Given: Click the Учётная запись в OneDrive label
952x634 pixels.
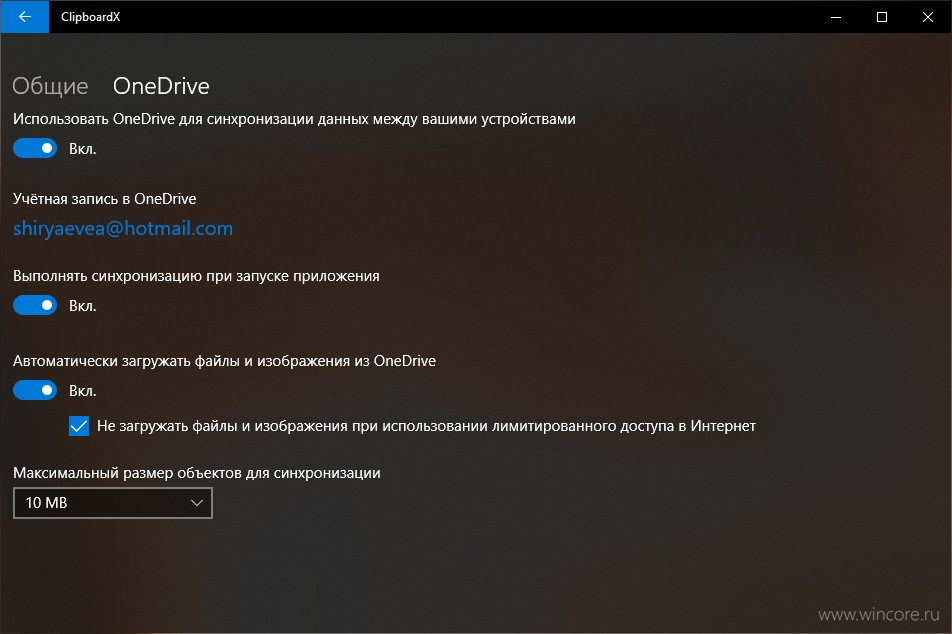Looking at the screenshot, I should click(x=104, y=199).
